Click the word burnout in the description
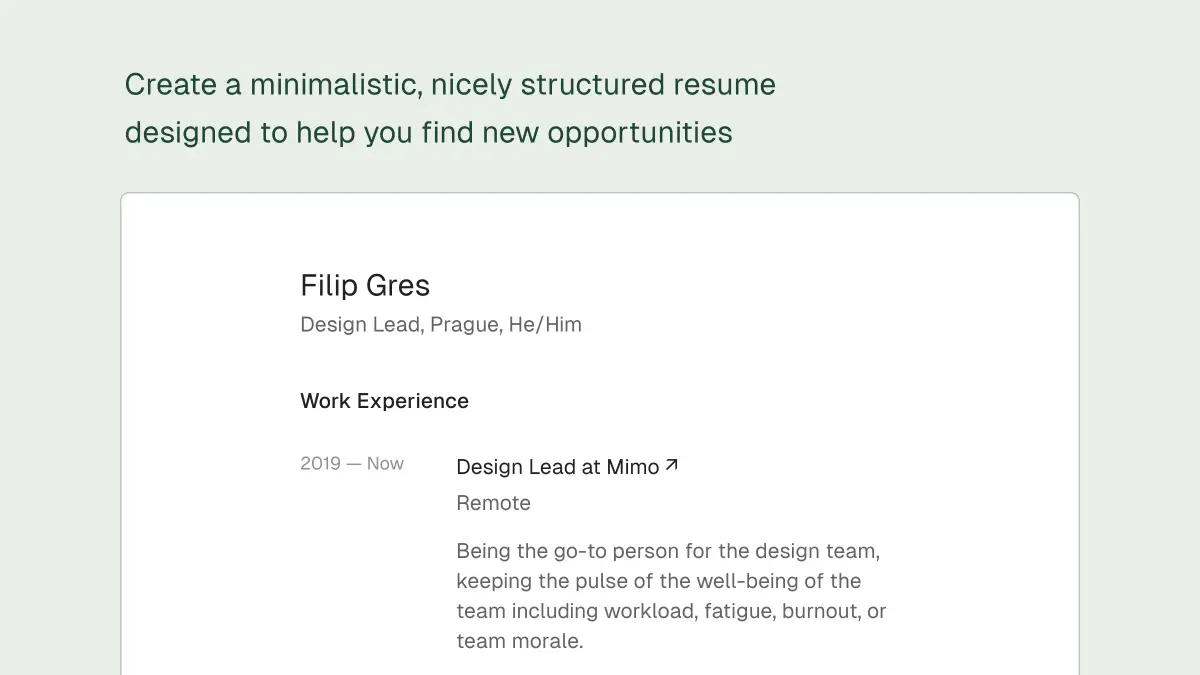Viewport: 1200px width, 675px height. pyautogui.click(x=823, y=611)
